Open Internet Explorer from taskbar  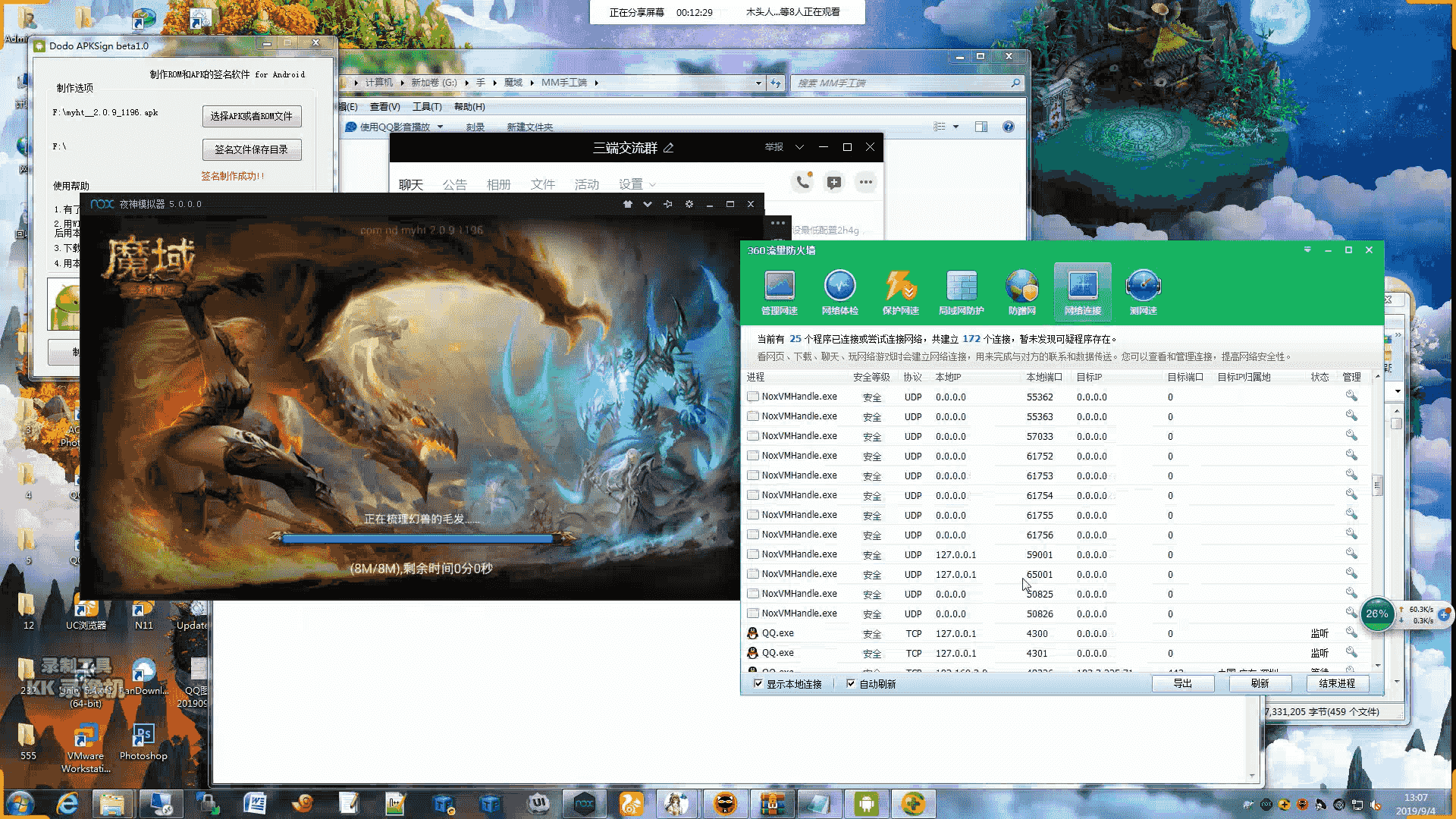click(x=67, y=803)
